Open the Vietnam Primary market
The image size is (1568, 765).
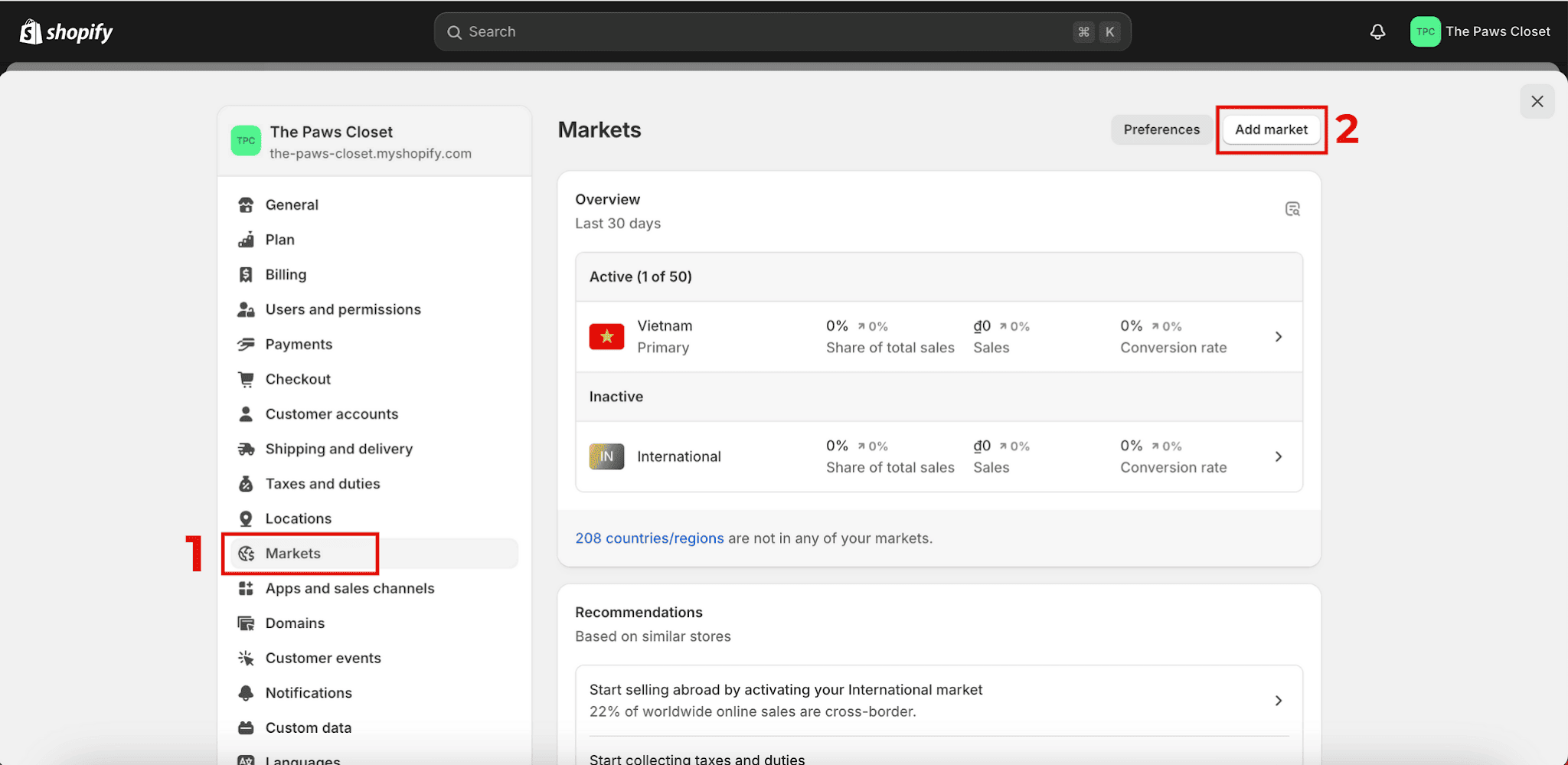939,337
